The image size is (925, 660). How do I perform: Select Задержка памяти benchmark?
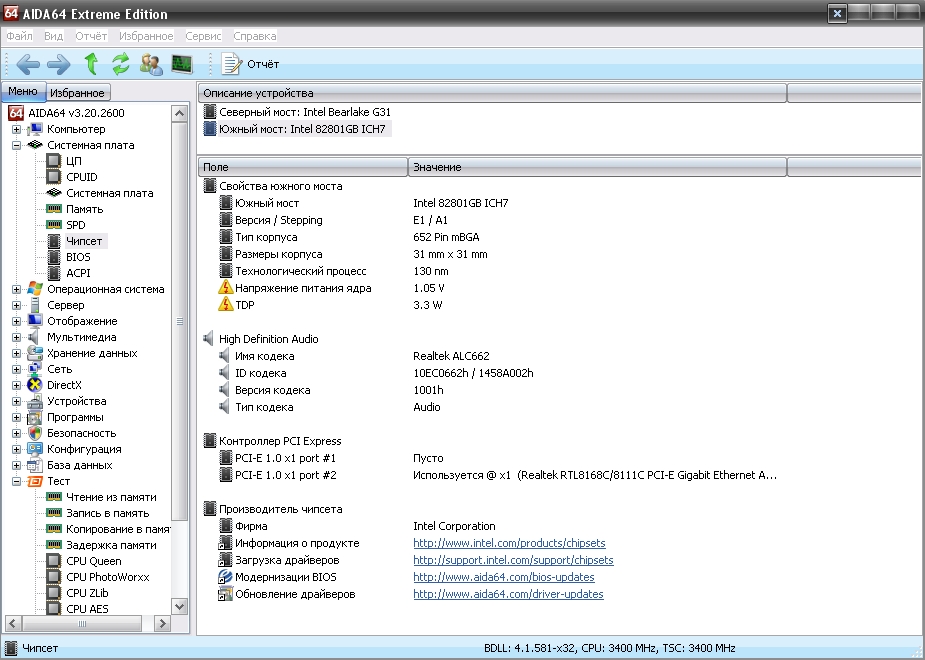[x=111, y=545]
